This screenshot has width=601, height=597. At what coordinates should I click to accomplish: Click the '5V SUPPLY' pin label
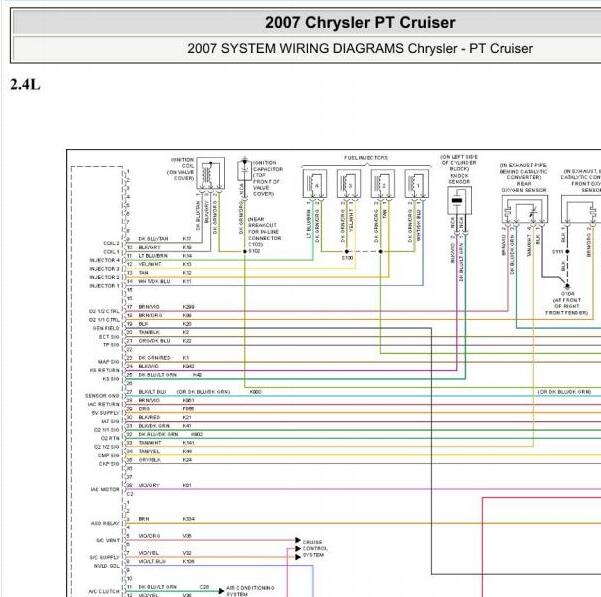pyautogui.click(x=105, y=413)
